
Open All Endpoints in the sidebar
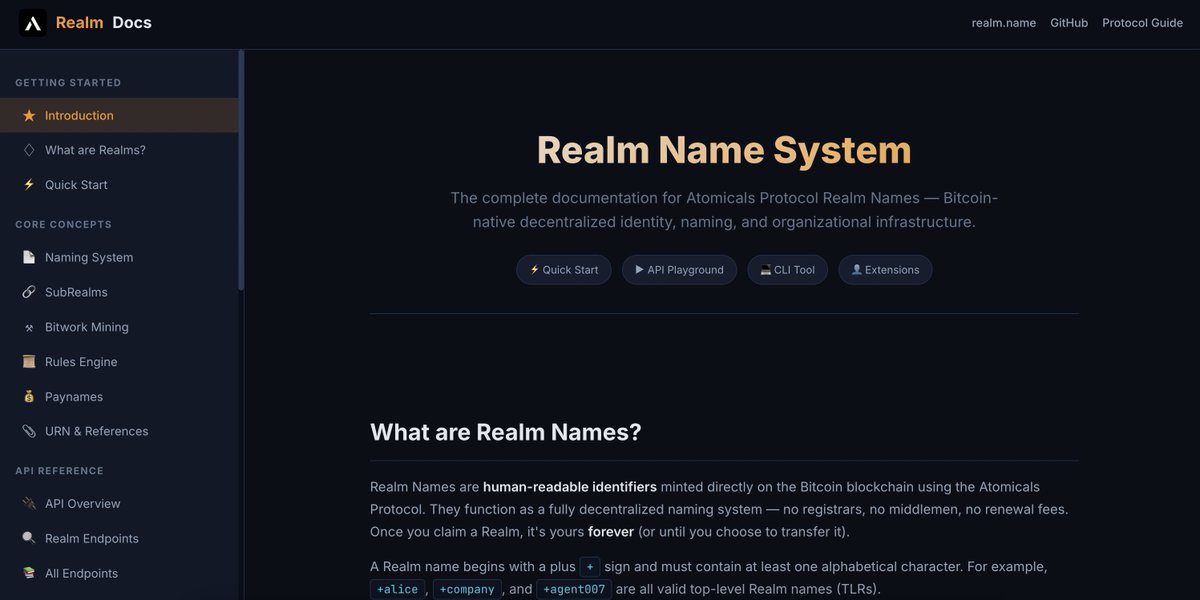click(x=80, y=573)
